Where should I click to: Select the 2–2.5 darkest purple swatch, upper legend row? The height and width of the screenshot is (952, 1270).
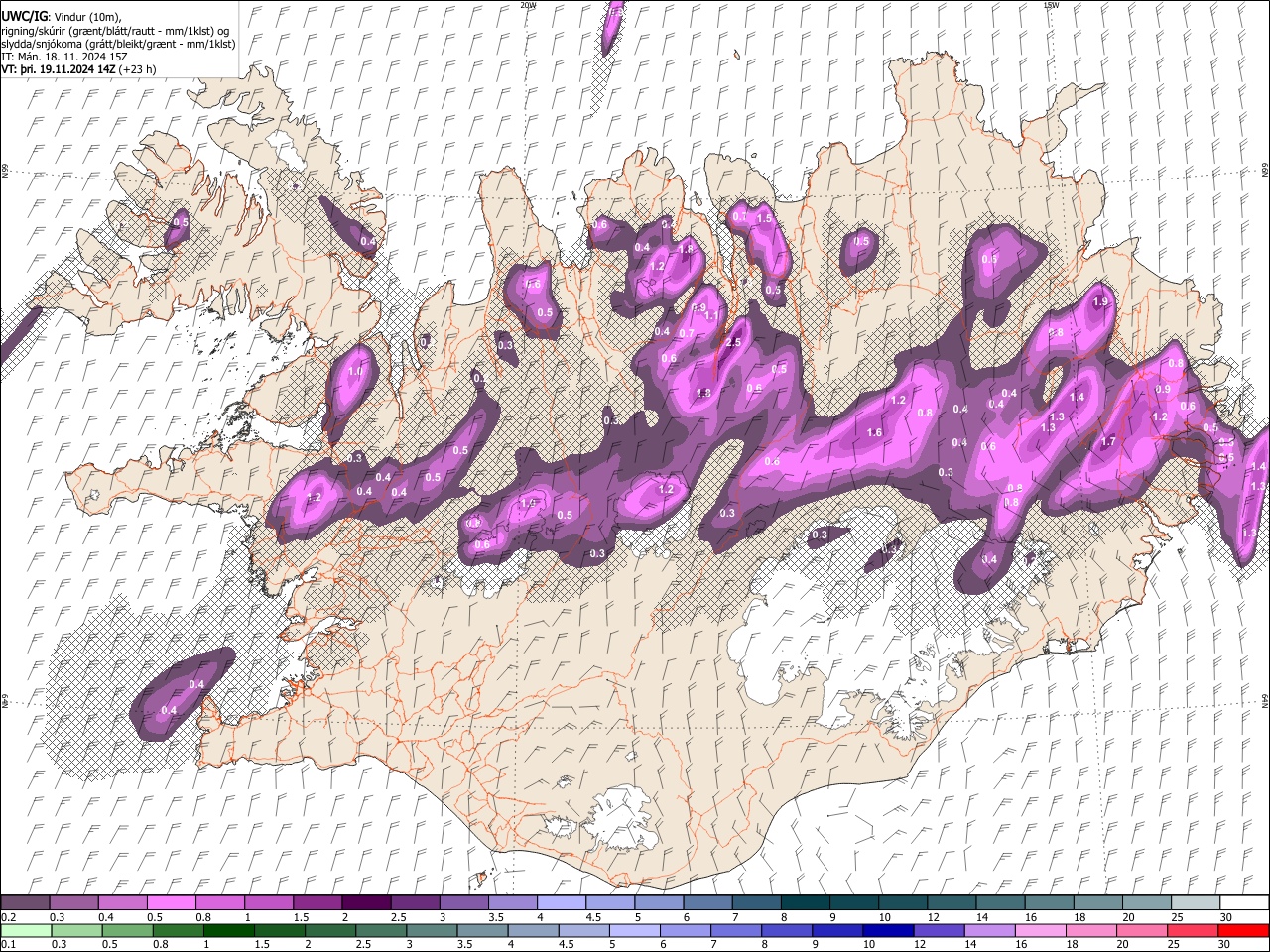pyautogui.click(x=366, y=902)
